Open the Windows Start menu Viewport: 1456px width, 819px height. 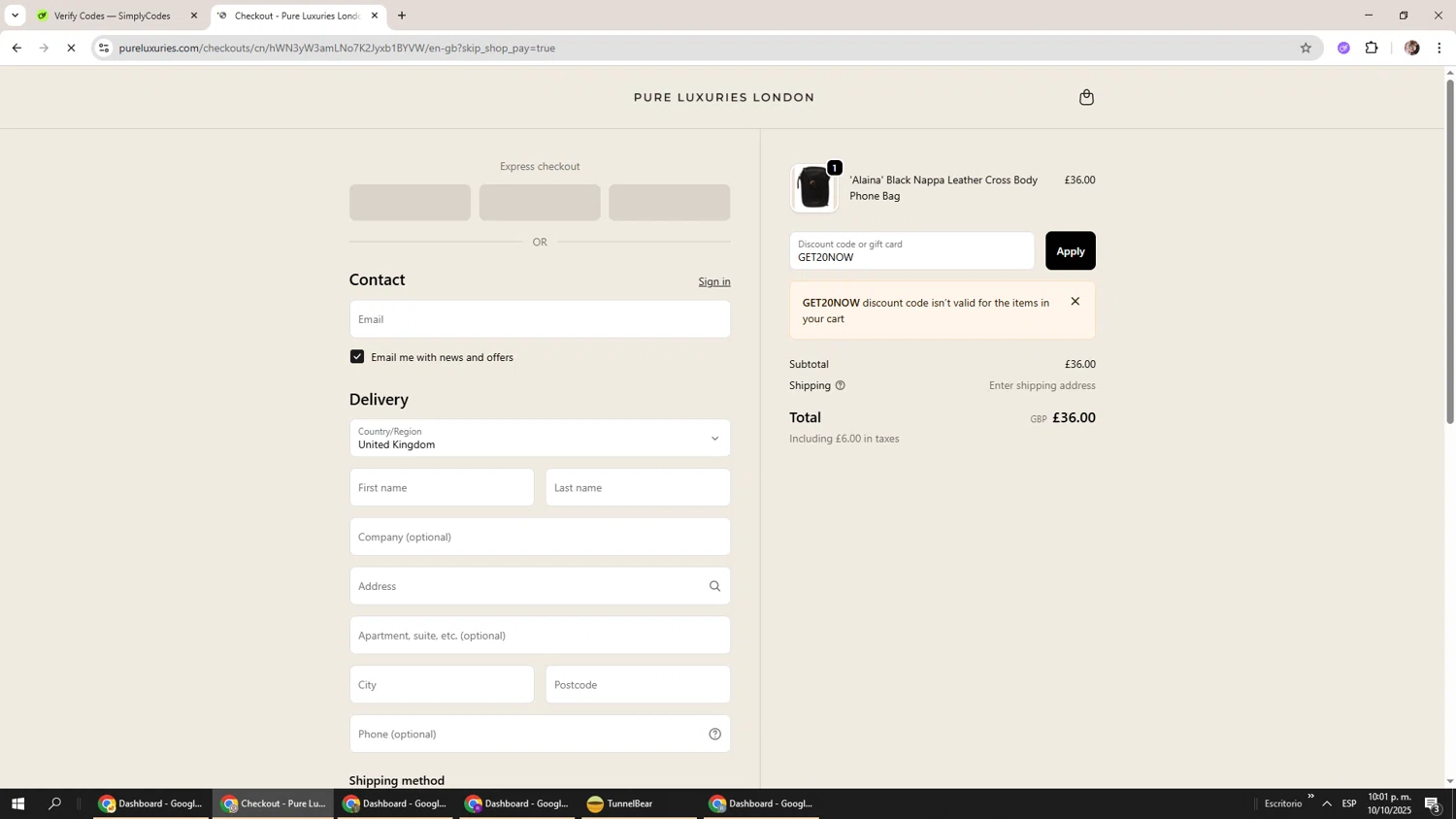[x=17, y=803]
